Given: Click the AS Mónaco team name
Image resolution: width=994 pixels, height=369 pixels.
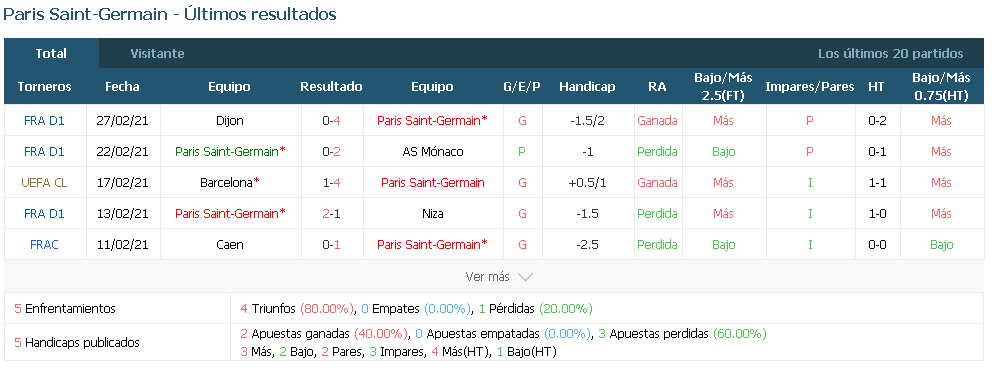Looking at the screenshot, I should pyautogui.click(x=432, y=152).
